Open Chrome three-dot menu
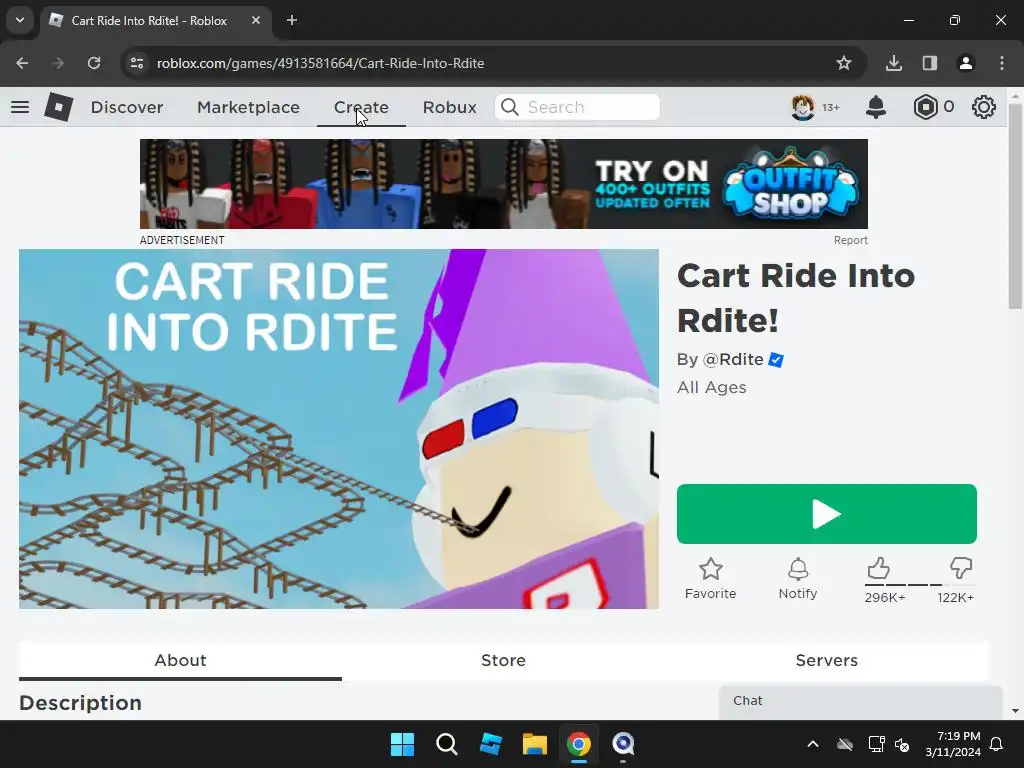 click(1002, 63)
